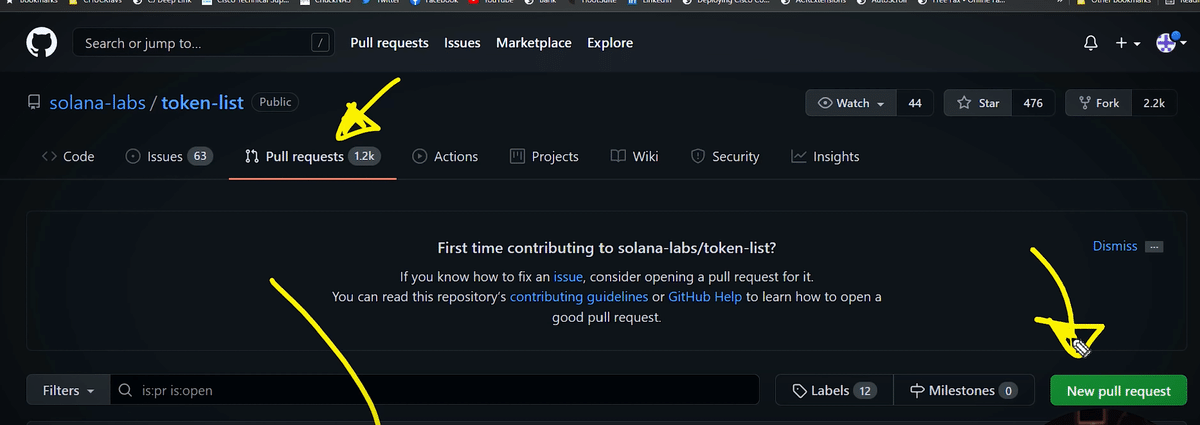1200x425 pixels.
Task: Expand the Watch dropdown
Action: click(x=851, y=103)
